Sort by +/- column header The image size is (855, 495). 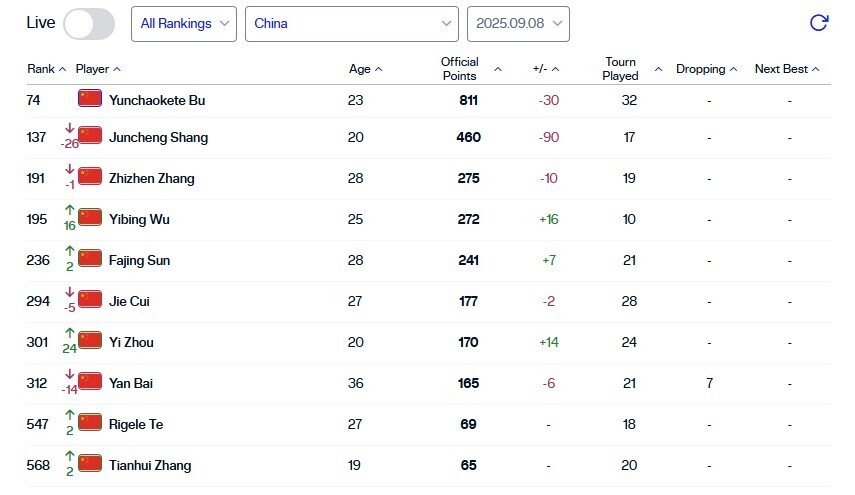click(546, 69)
